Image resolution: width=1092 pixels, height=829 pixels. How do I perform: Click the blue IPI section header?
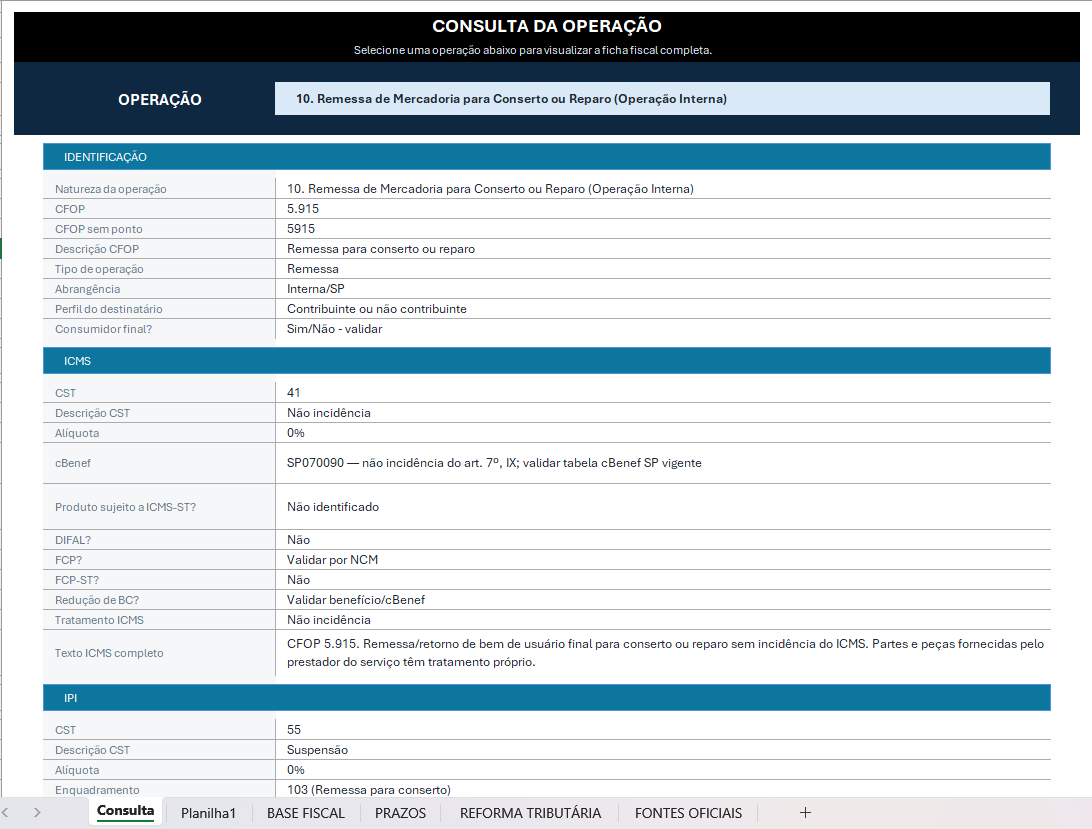[x=547, y=698]
